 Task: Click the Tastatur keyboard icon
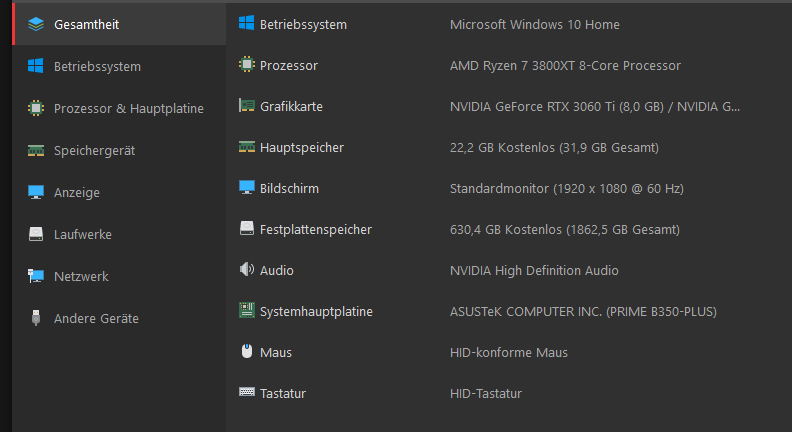[246, 392]
